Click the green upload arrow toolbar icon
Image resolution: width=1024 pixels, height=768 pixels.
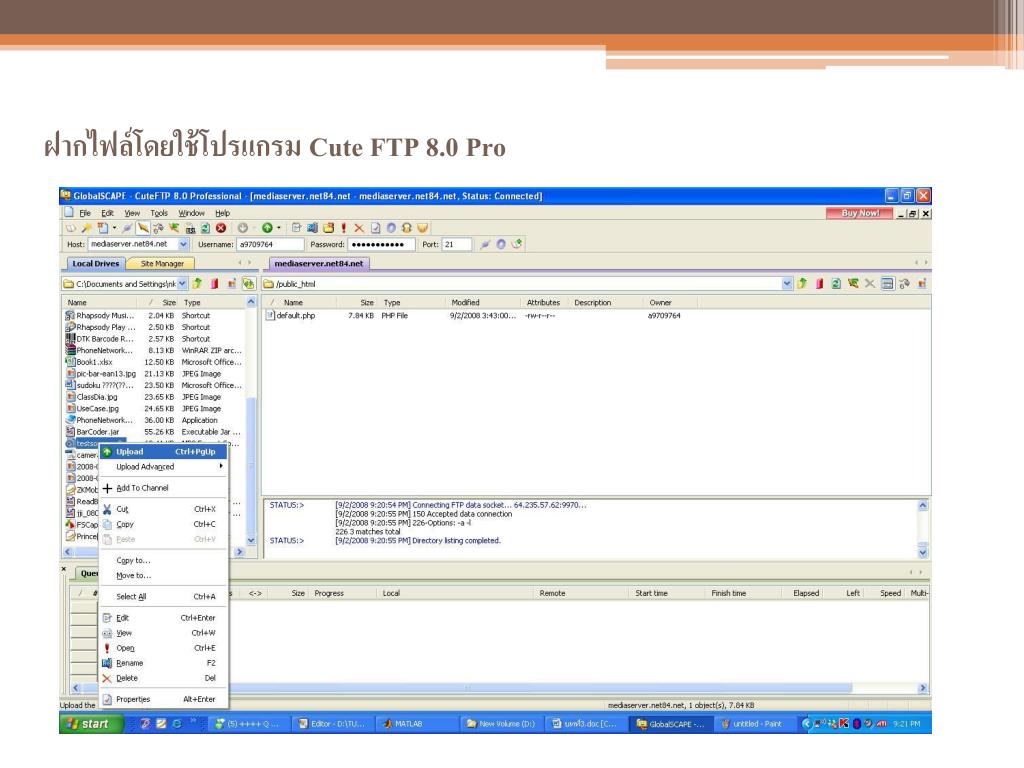click(x=267, y=228)
